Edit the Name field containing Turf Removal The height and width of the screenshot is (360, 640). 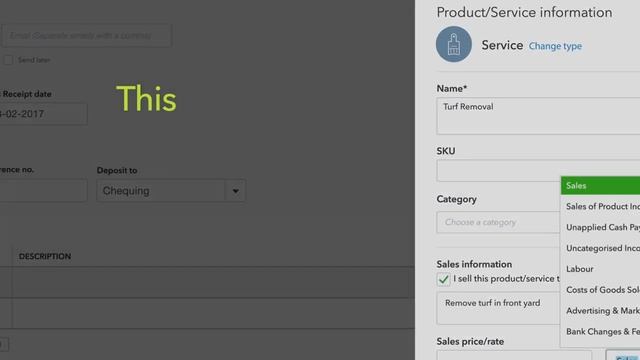tap(538, 116)
